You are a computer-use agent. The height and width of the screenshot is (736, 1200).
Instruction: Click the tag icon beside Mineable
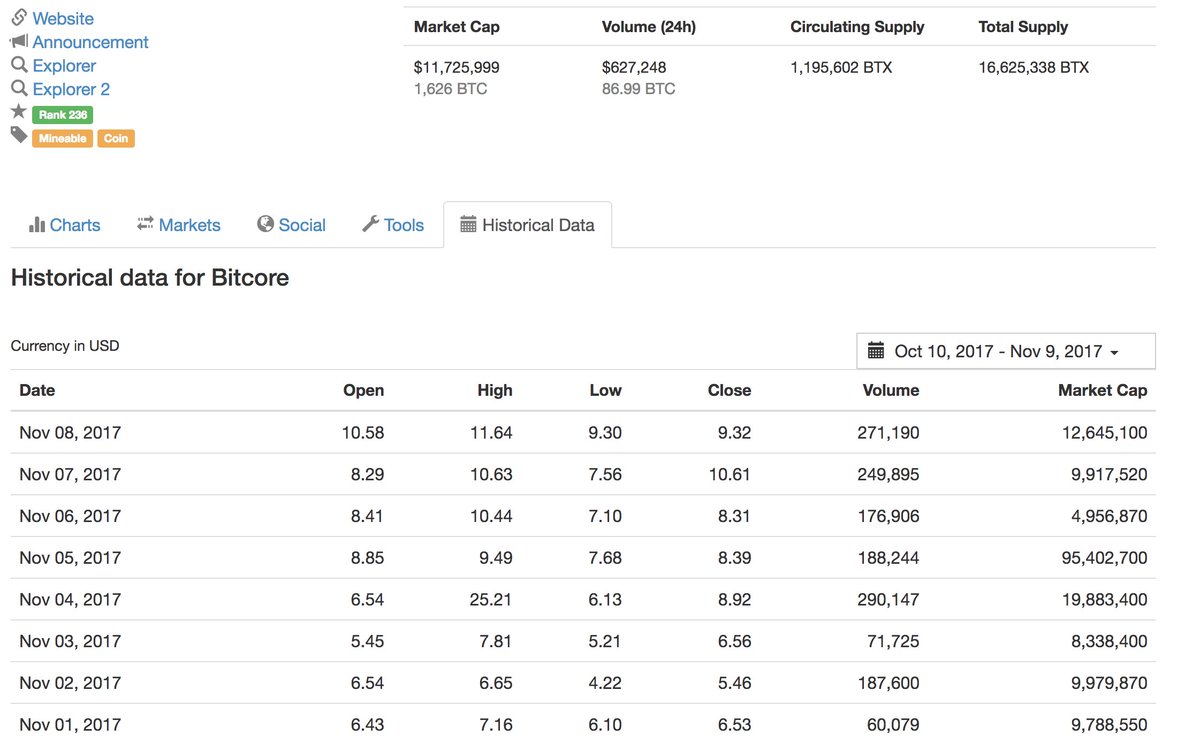point(19,136)
